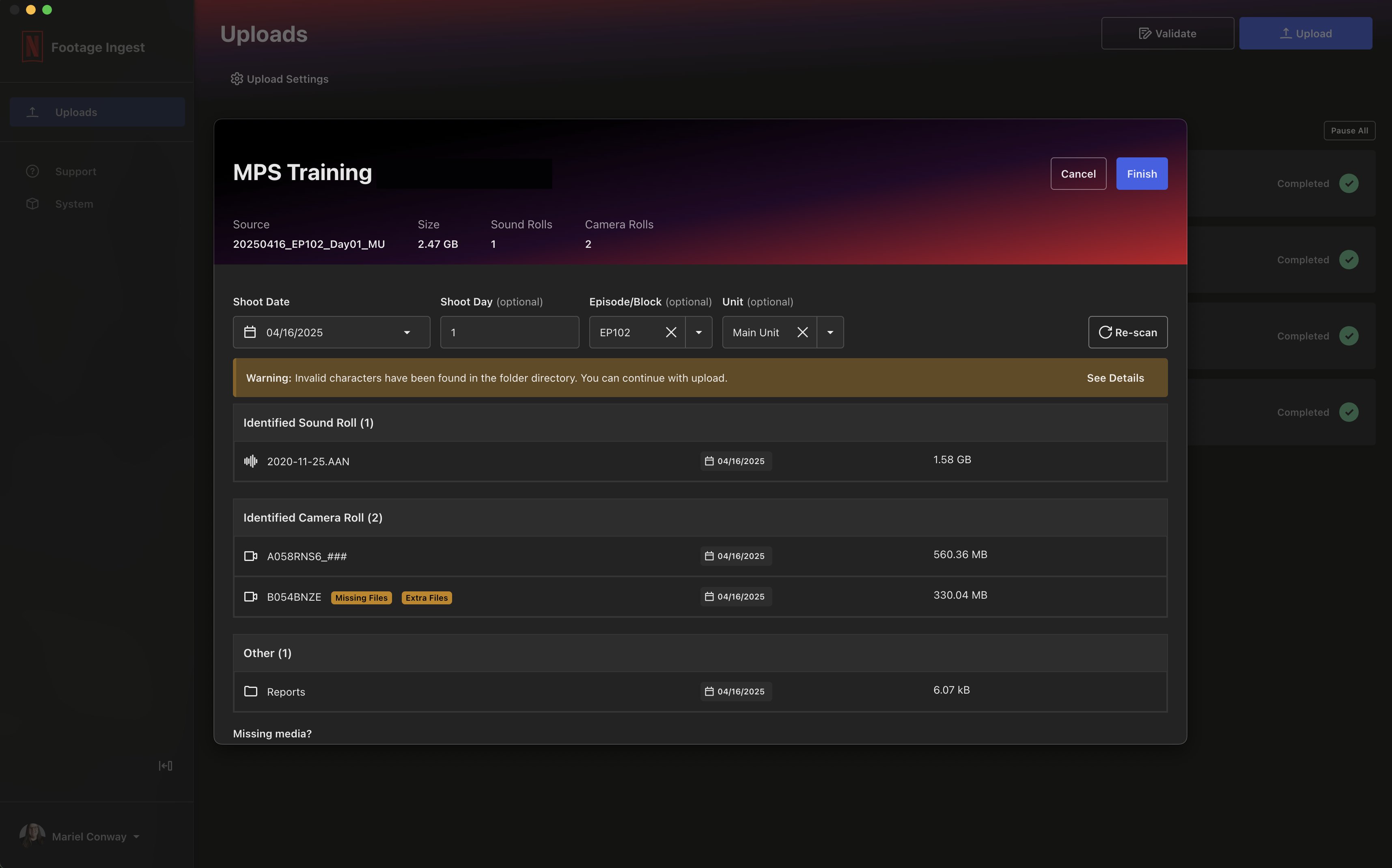Click the date badge on Reports row
The image size is (1392, 868).
pos(736,691)
